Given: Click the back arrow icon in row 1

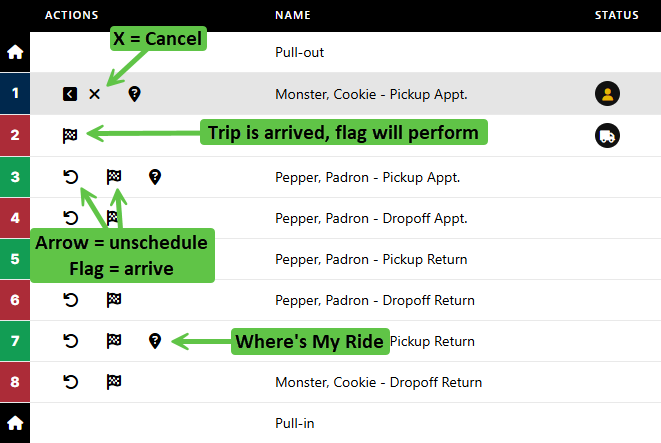Looking at the screenshot, I should tap(69, 94).
